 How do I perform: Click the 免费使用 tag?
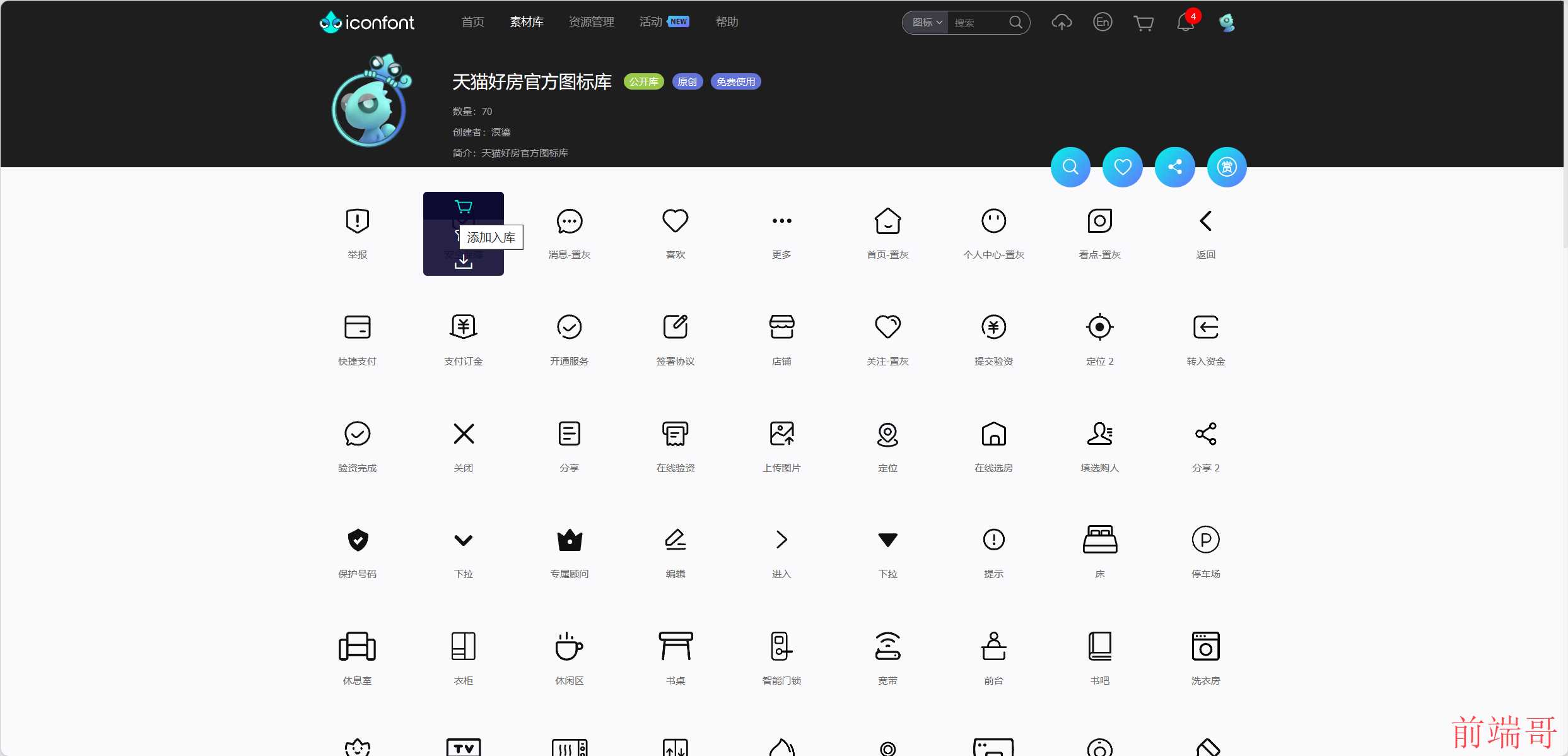pyautogui.click(x=735, y=82)
